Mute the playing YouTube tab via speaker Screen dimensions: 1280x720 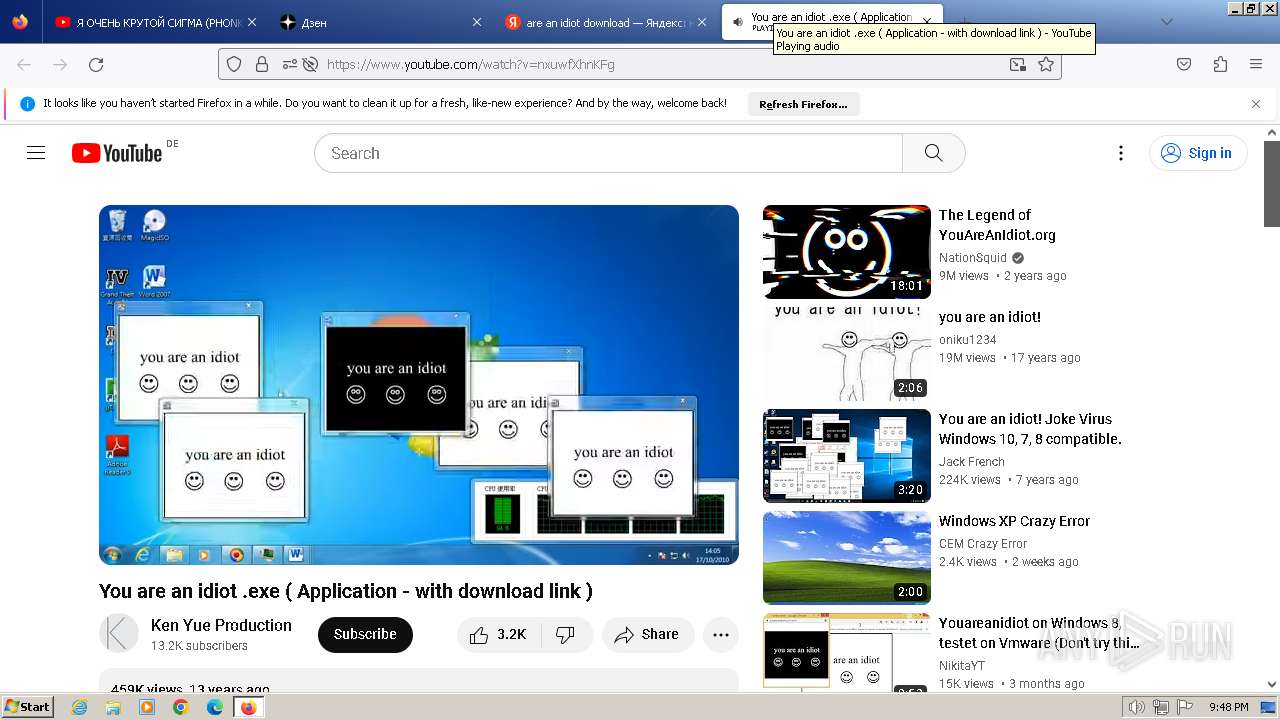[738, 22]
